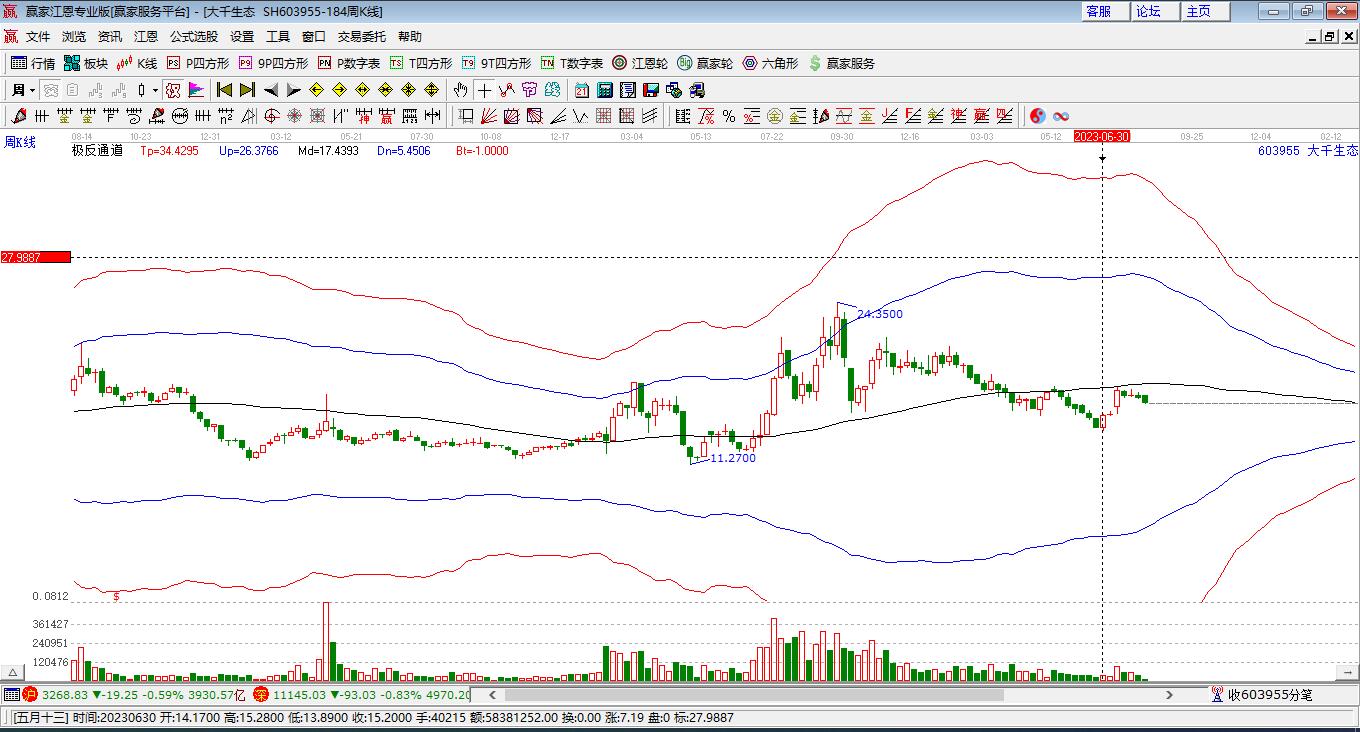Image resolution: width=1360 pixels, height=732 pixels.
Task: Open the calendar date tool
Action: point(581,90)
